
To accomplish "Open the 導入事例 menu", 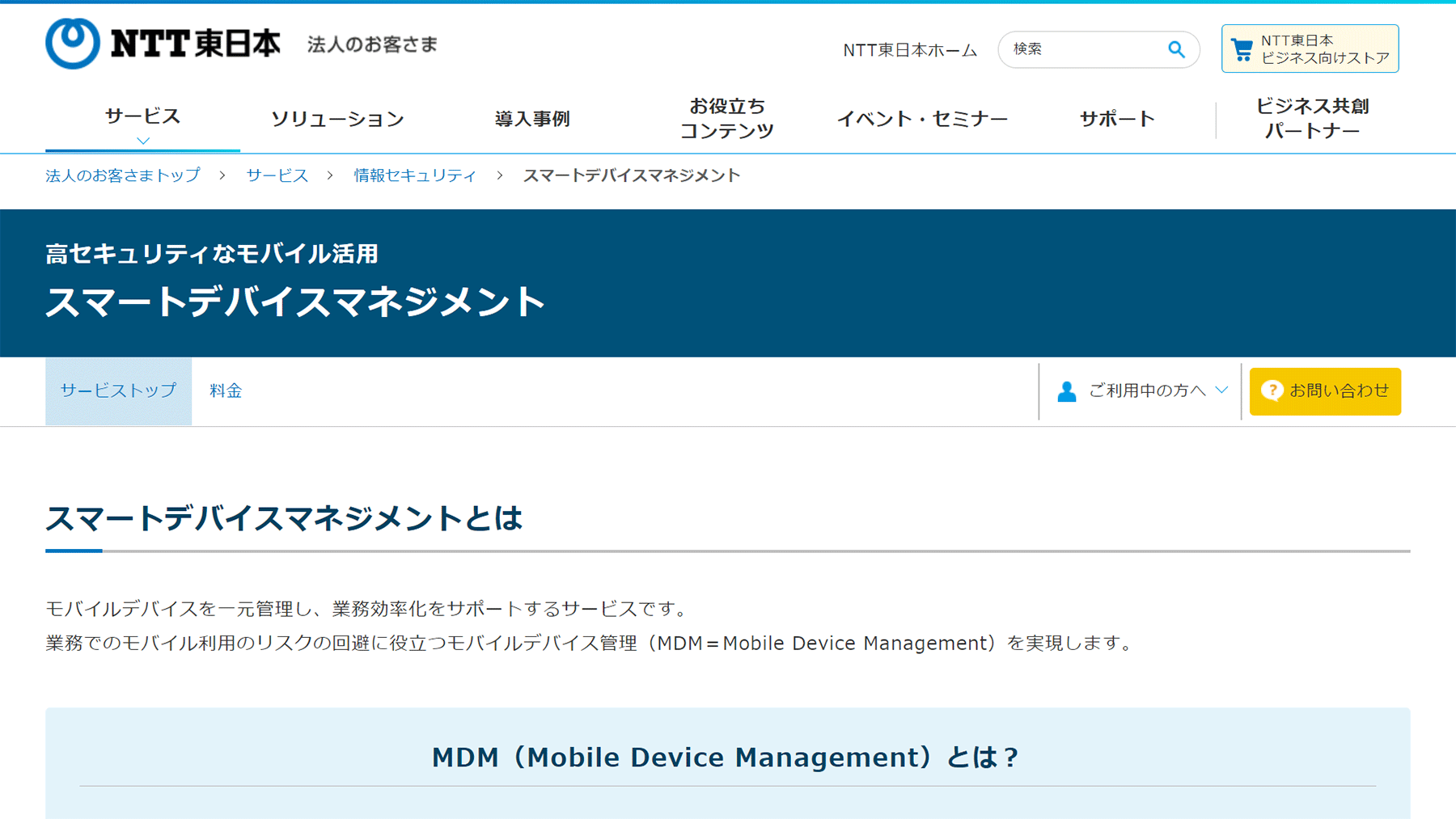I will tap(532, 119).
